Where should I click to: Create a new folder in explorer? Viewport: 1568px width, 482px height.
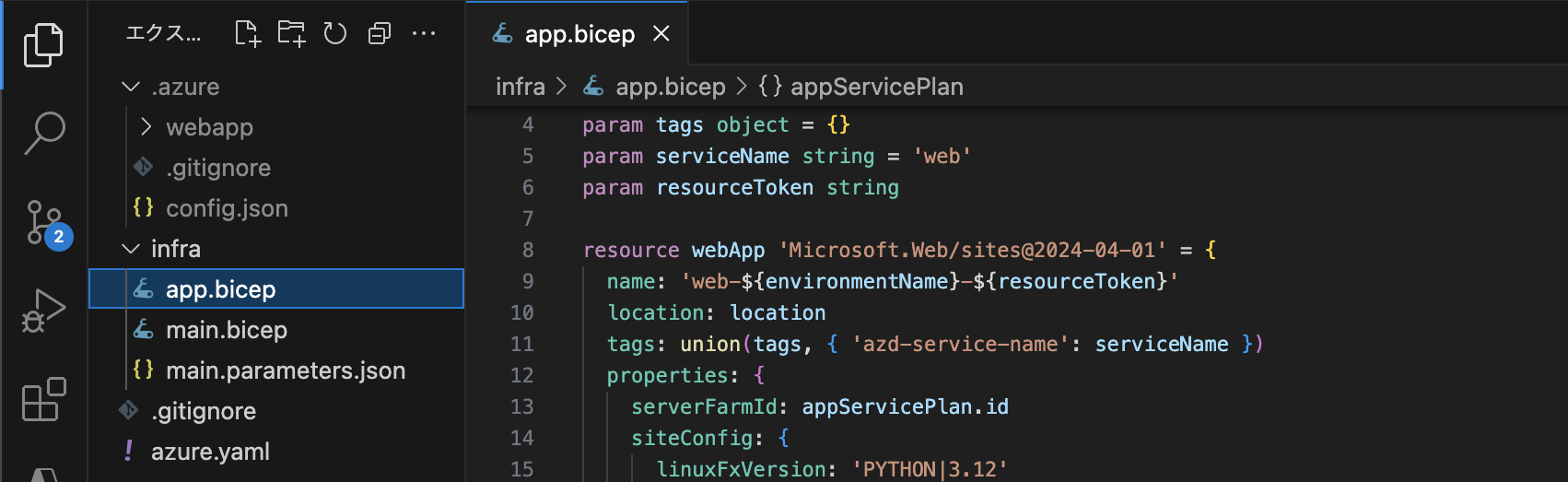coord(291,34)
